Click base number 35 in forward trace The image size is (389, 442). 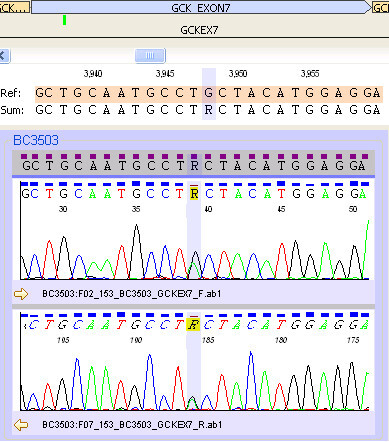click(136, 209)
